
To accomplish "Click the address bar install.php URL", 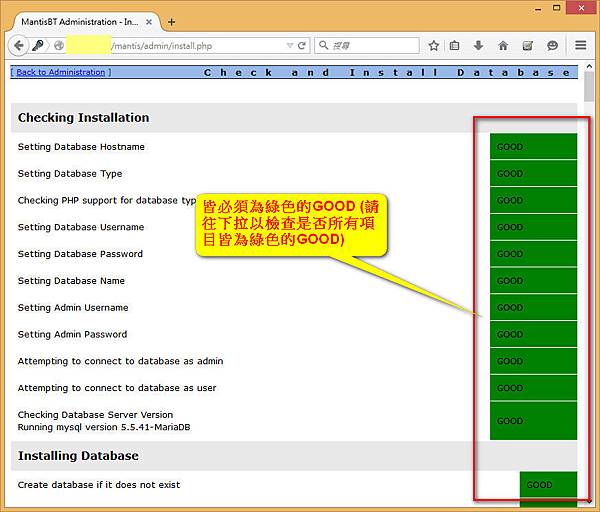I will 161,46.
